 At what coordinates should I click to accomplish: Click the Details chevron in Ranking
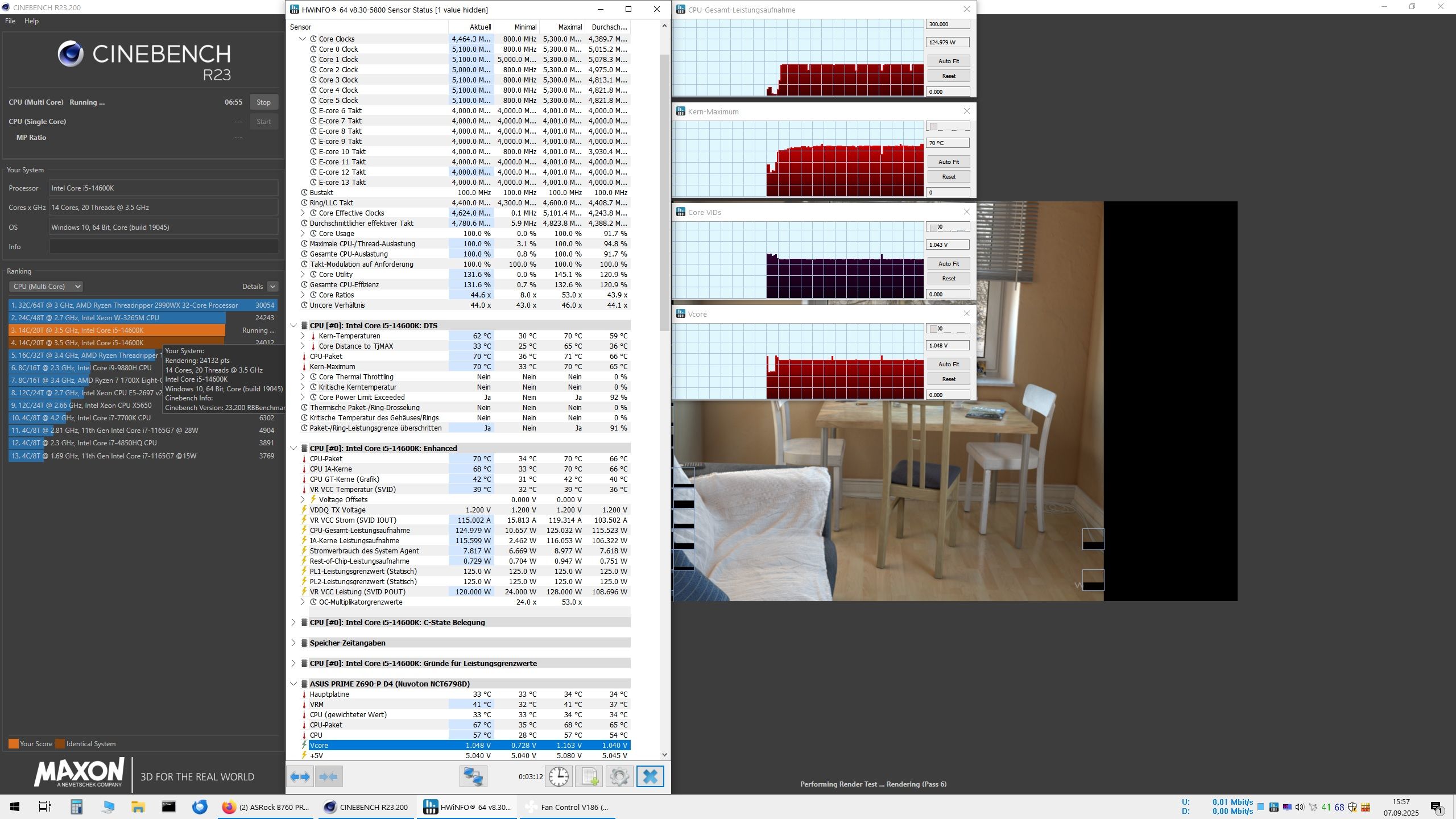272,287
